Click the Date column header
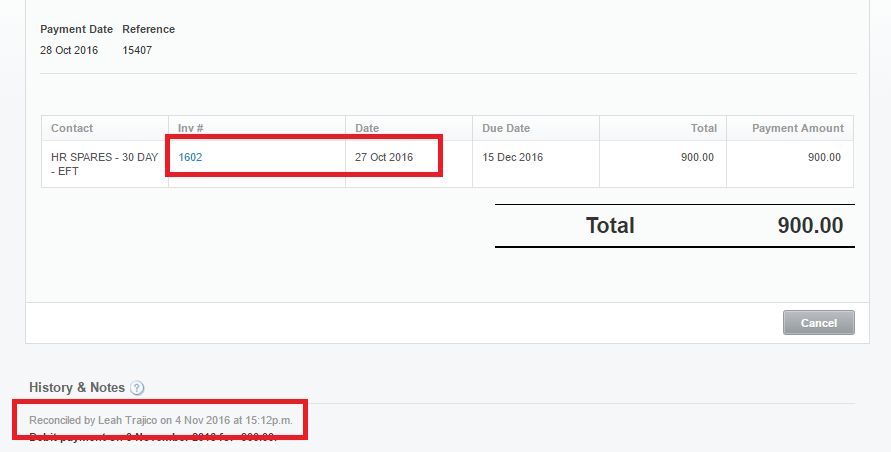891x452 pixels. pos(367,128)
